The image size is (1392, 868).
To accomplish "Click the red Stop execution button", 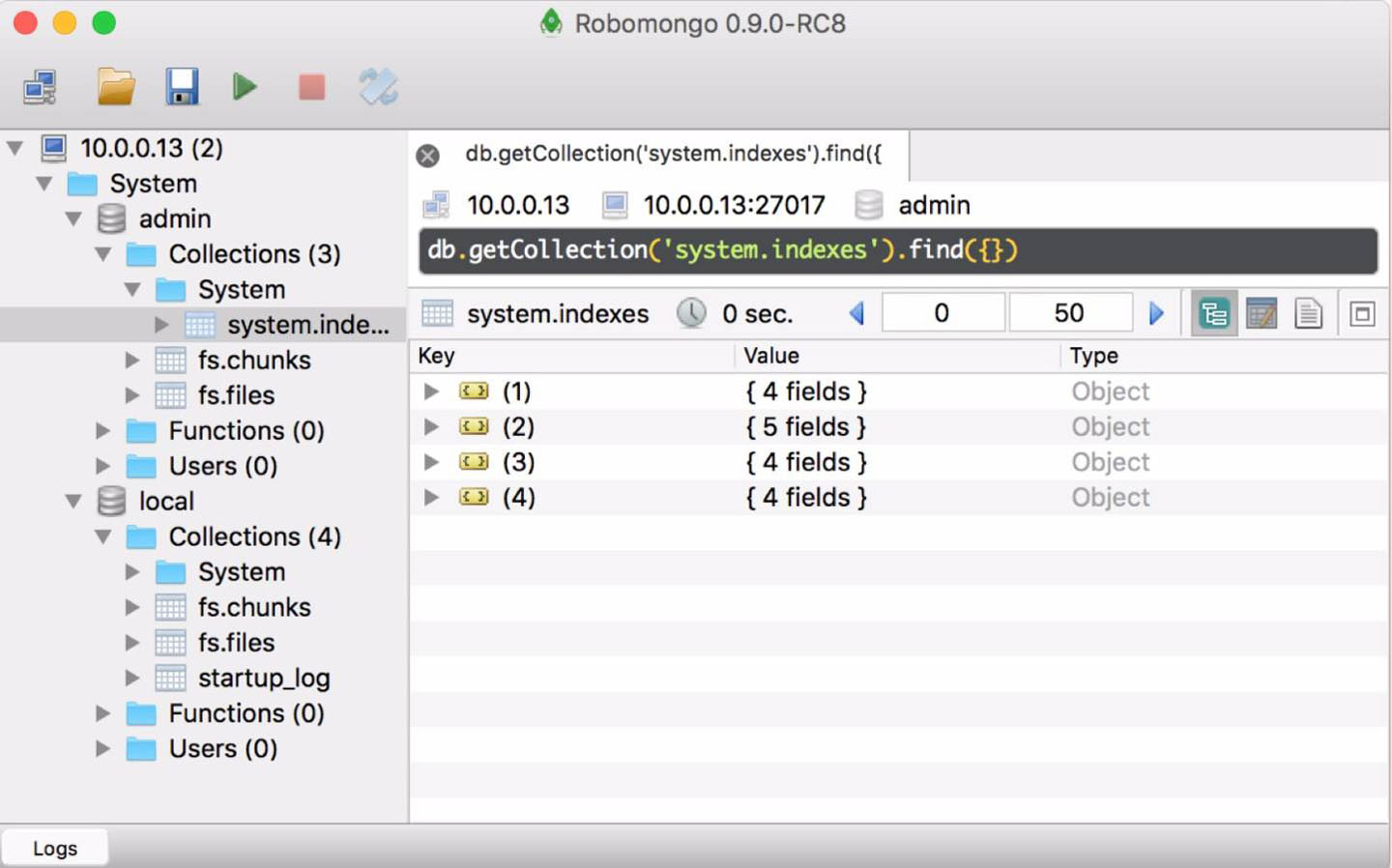I will click(311, 87).
